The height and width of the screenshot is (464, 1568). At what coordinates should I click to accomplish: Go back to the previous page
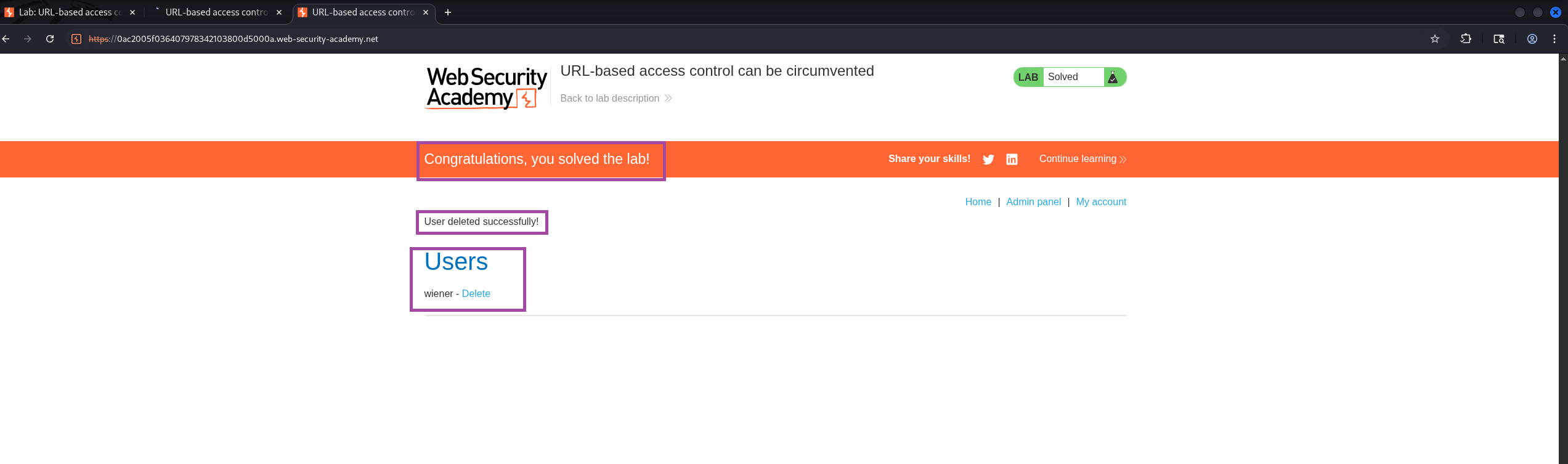click(x=6, y=39)
